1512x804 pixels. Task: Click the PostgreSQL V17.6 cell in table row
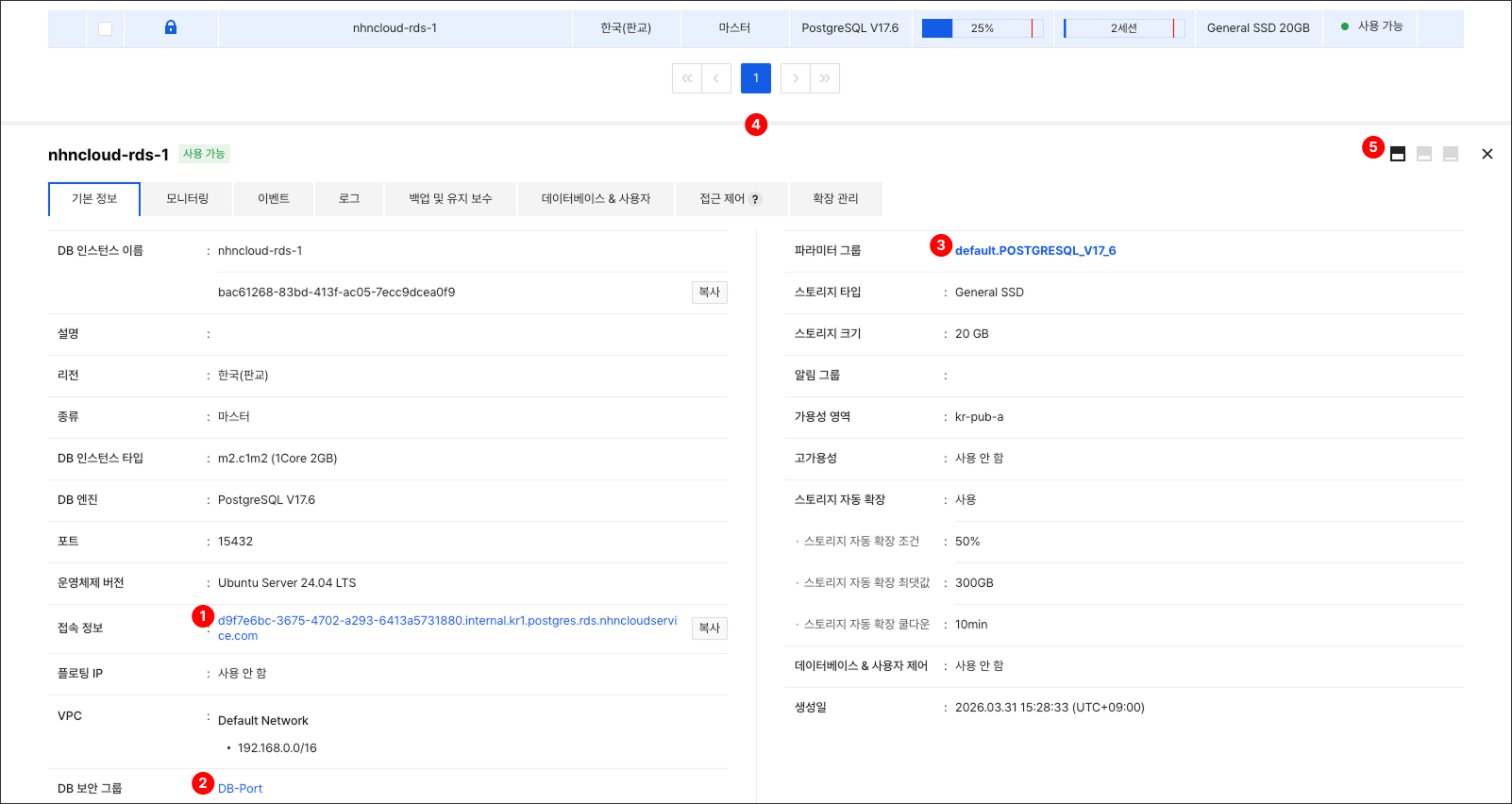tap(850, 28)
